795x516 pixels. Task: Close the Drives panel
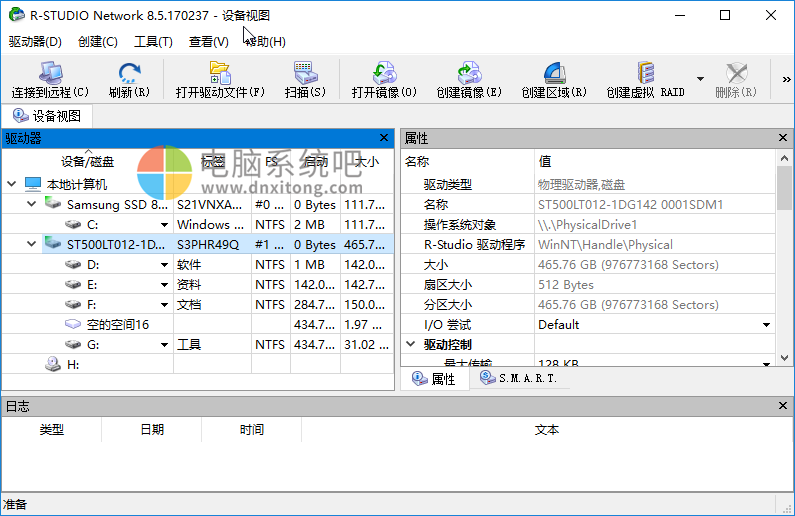[384, 138]
